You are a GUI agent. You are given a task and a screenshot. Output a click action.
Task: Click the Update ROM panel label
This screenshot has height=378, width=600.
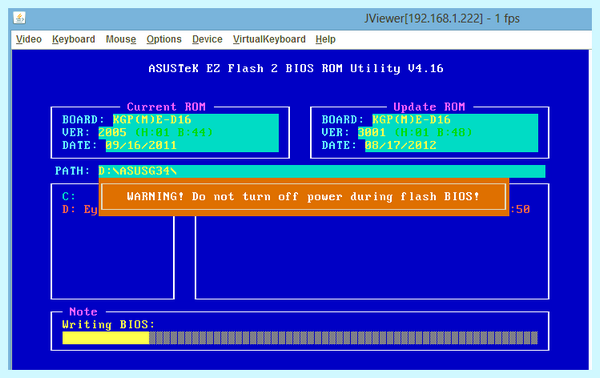(x=429, y=106)
